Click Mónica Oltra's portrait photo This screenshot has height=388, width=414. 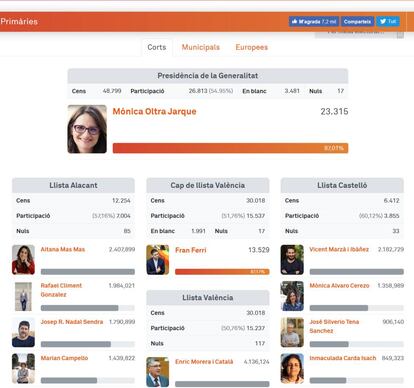click(x=87, y=129)
